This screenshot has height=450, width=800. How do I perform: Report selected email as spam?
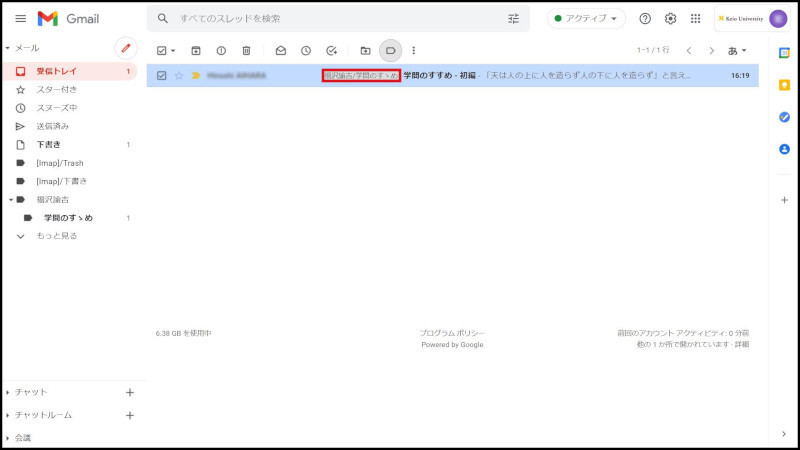(221, 50)
